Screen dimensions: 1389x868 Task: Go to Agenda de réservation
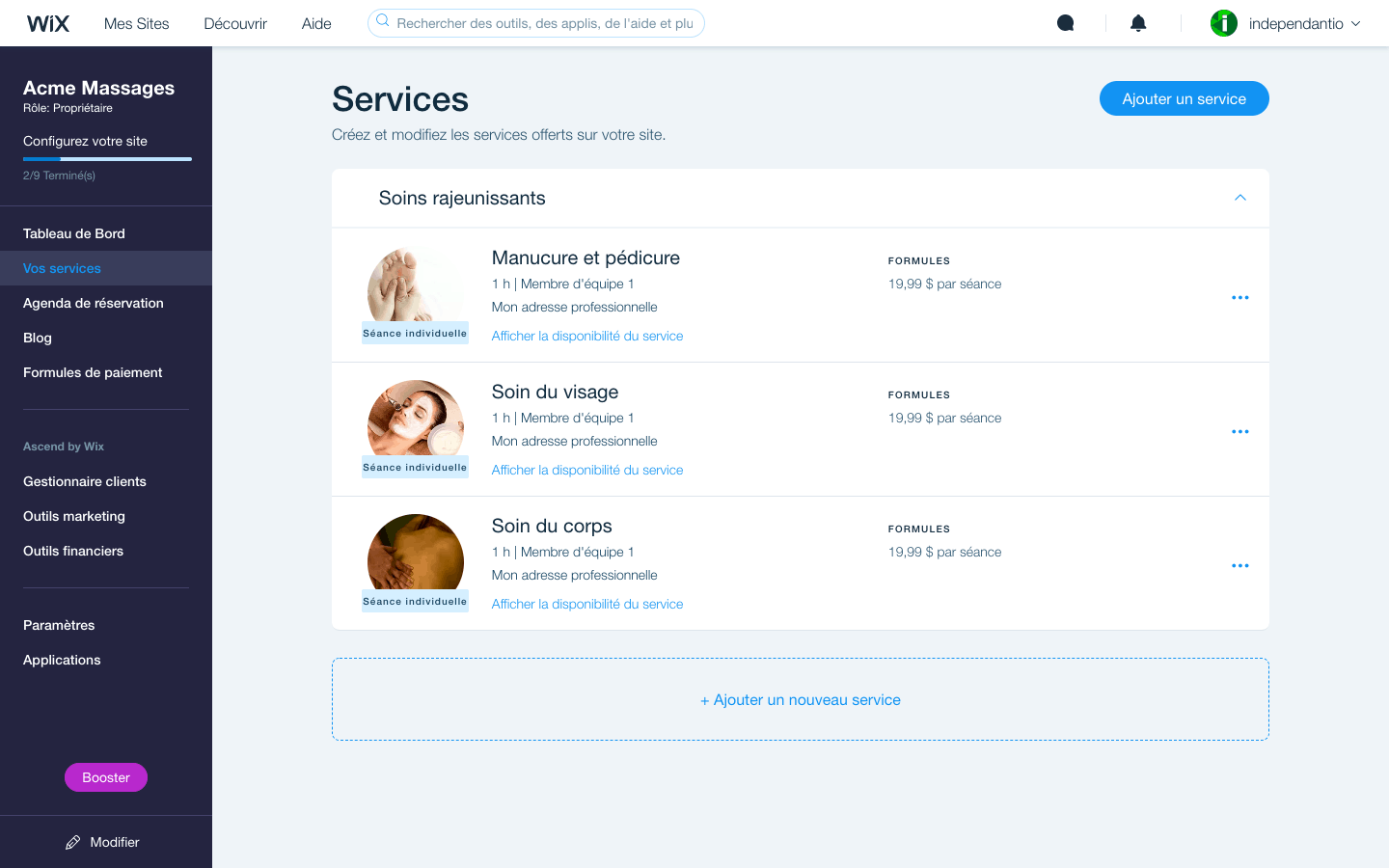click(x=94, y=303)
